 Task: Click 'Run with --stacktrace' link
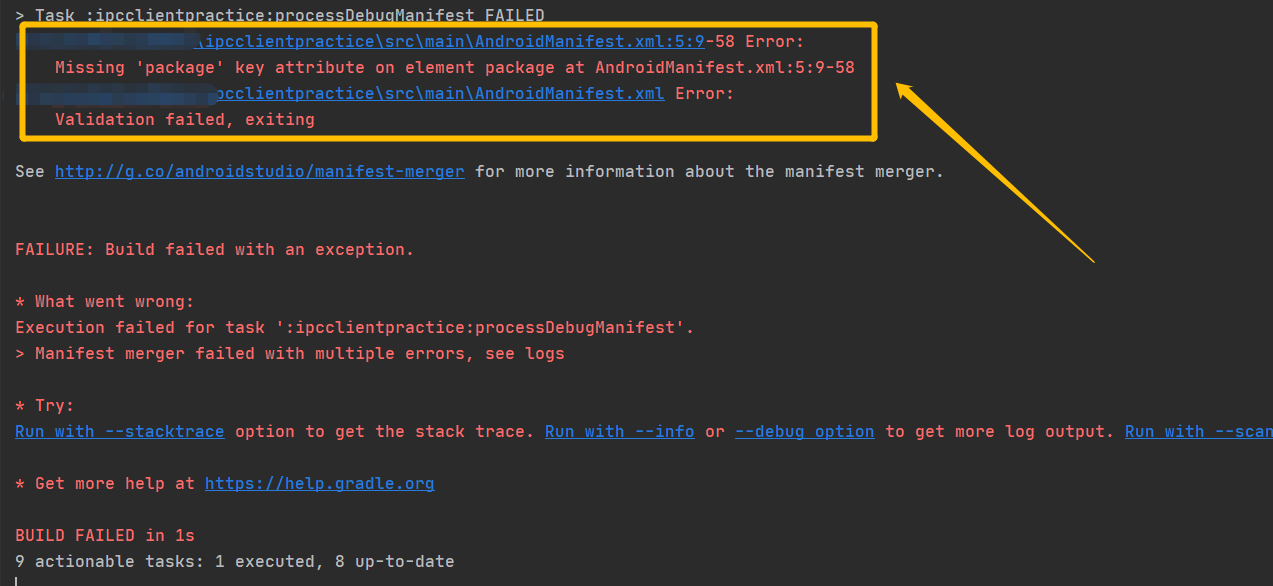(120, 432)
